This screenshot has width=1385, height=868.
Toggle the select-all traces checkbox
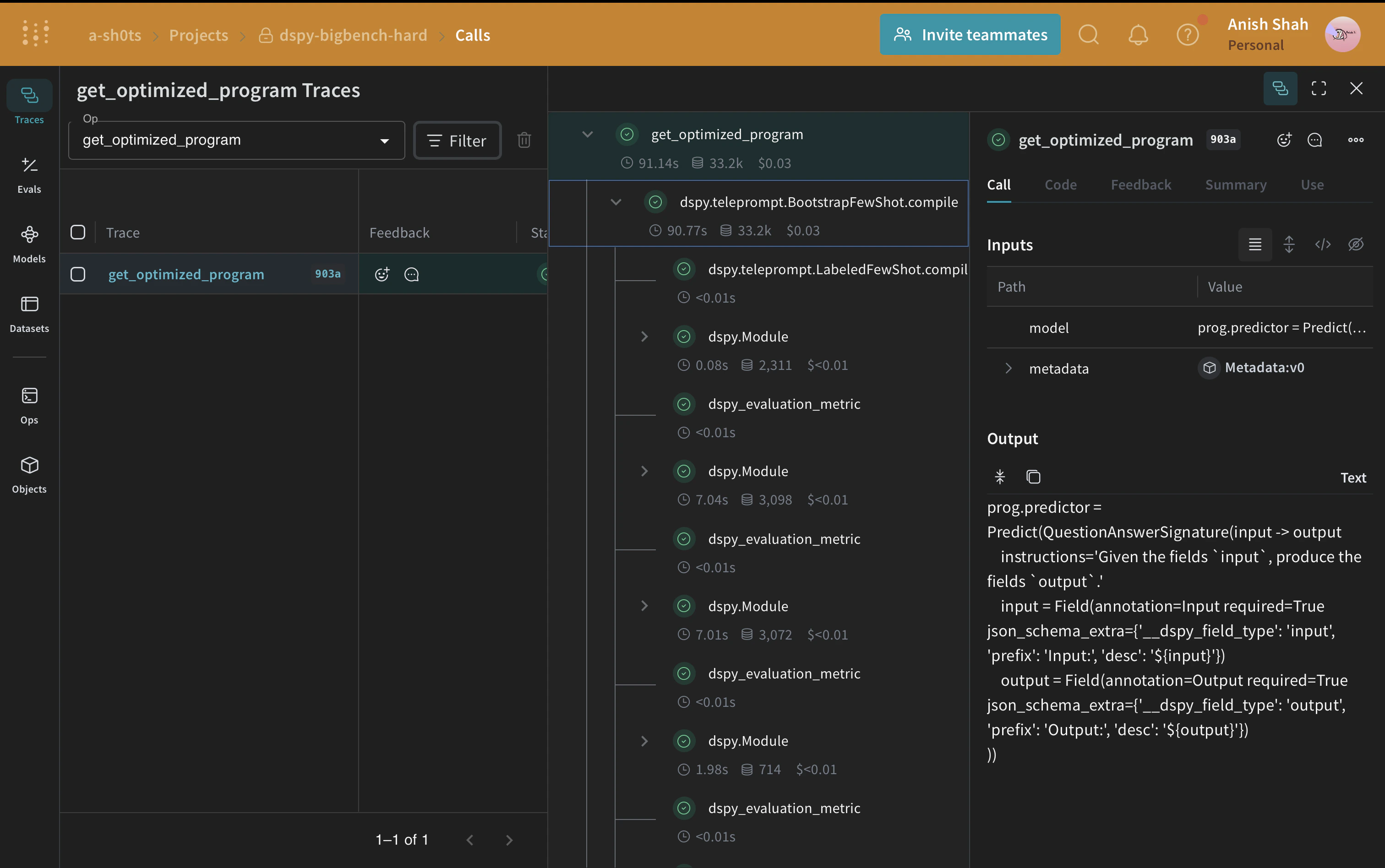pyautogui.click(x=78, y=232)
